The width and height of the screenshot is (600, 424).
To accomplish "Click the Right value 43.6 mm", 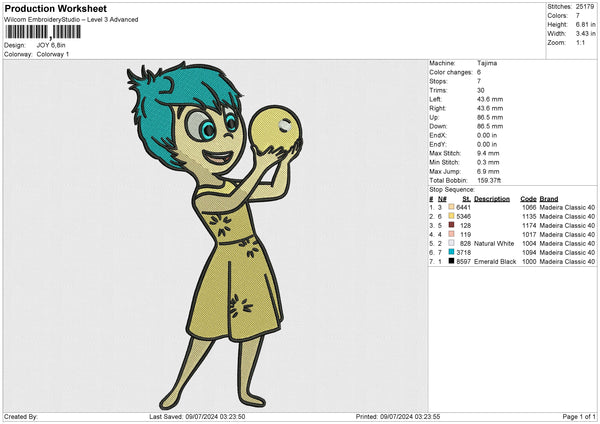I will point(490,108).
